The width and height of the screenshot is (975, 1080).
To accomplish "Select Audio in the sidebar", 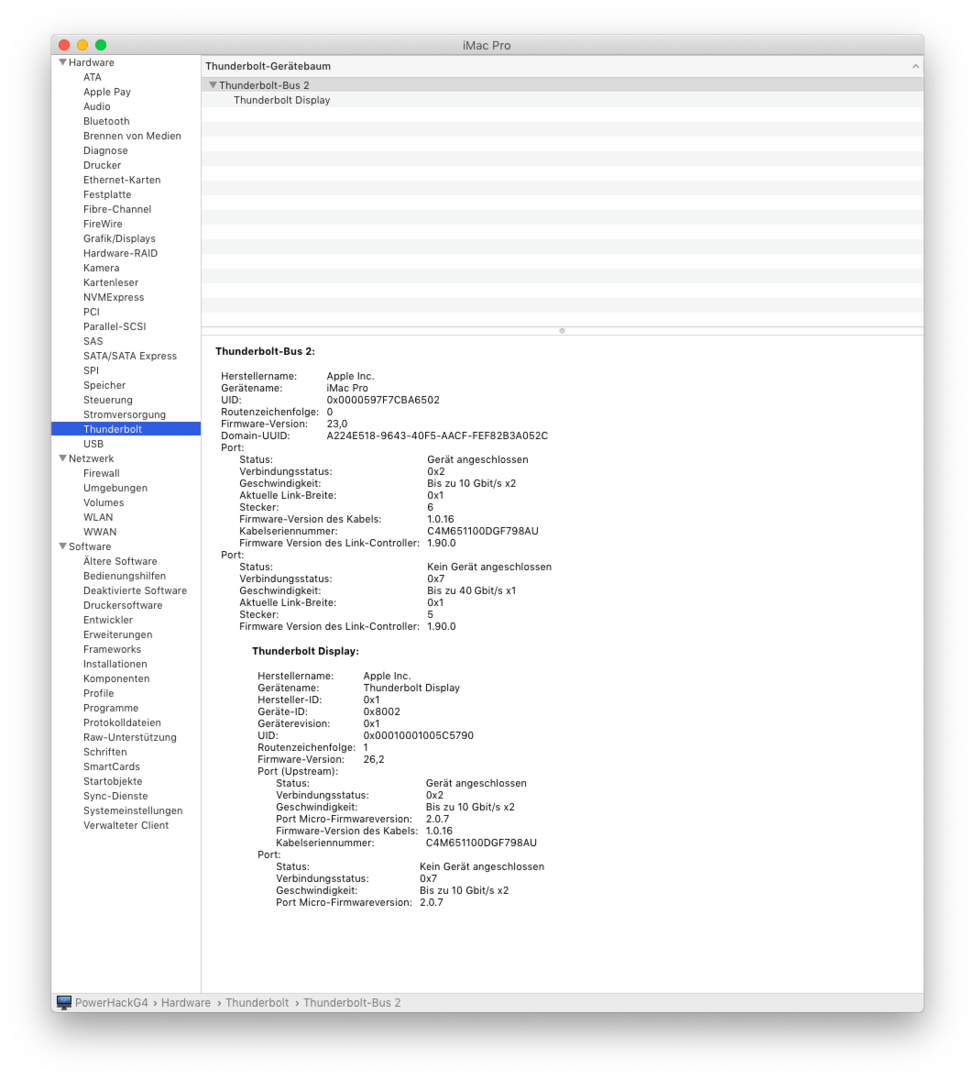I will (x=96, y=106).
